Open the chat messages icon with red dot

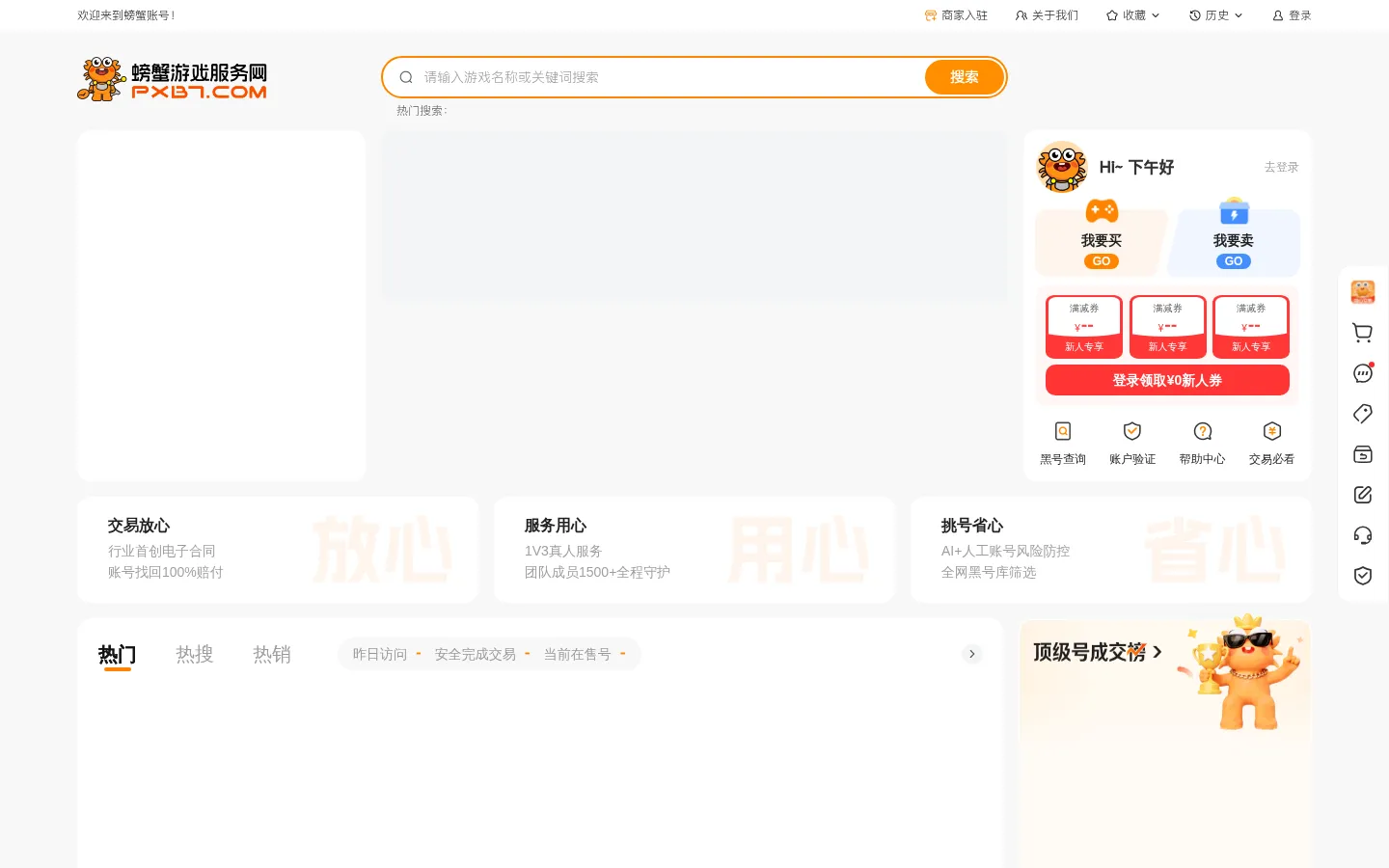pyautogui.click(x=1362, y=373)
